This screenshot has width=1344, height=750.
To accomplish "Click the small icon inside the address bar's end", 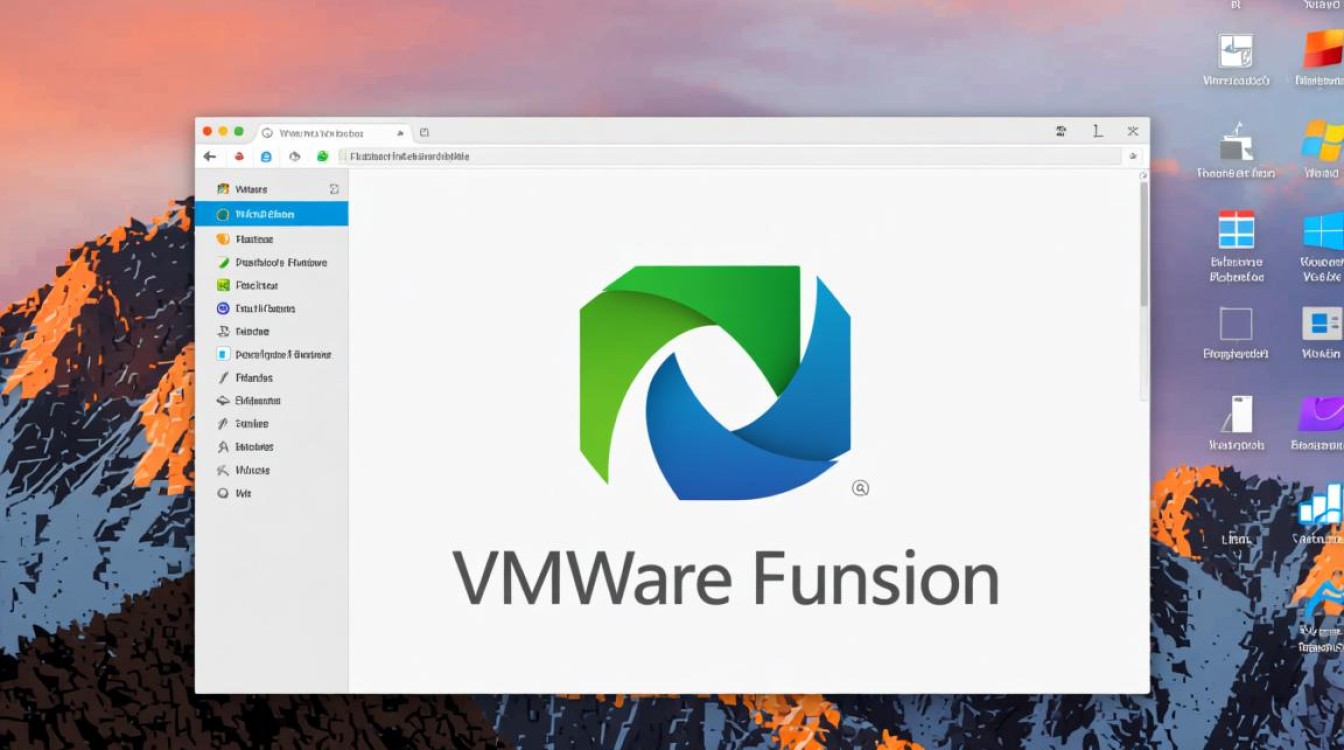I will [x=1133, y=156].
